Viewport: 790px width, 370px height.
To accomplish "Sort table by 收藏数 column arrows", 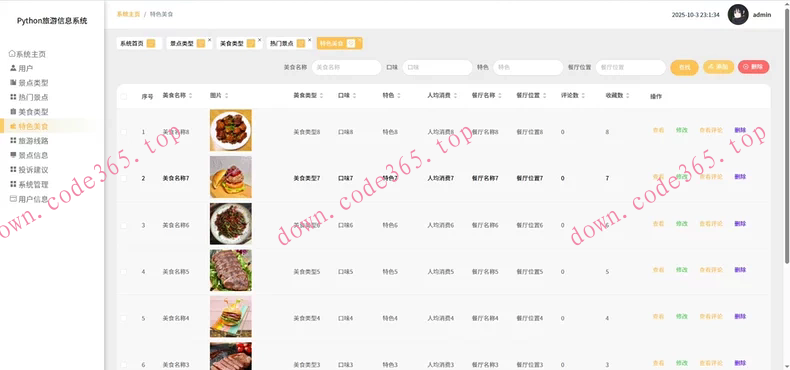I will coord(628,96).
